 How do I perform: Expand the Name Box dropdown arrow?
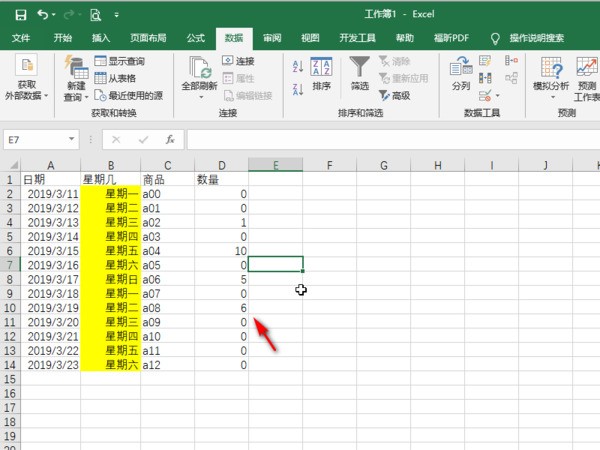72,139
